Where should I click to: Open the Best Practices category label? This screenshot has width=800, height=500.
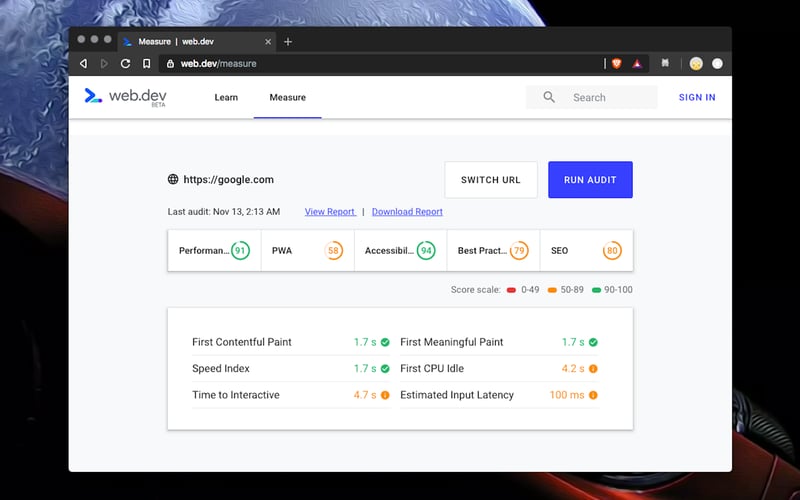tap(483, 251)
